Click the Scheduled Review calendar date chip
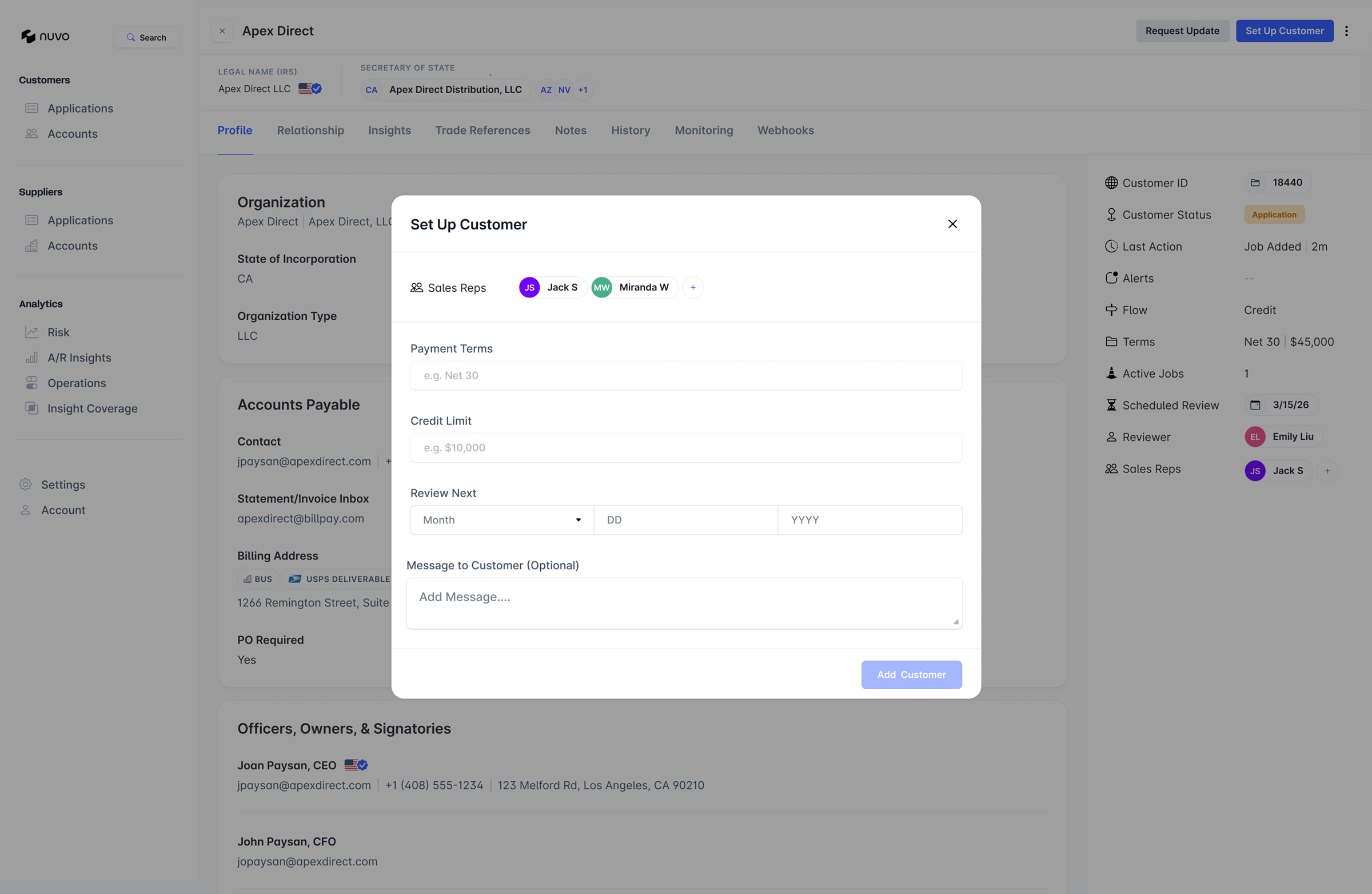Viewport: 1372px width, 894px height. click(x=1282, y=405)
